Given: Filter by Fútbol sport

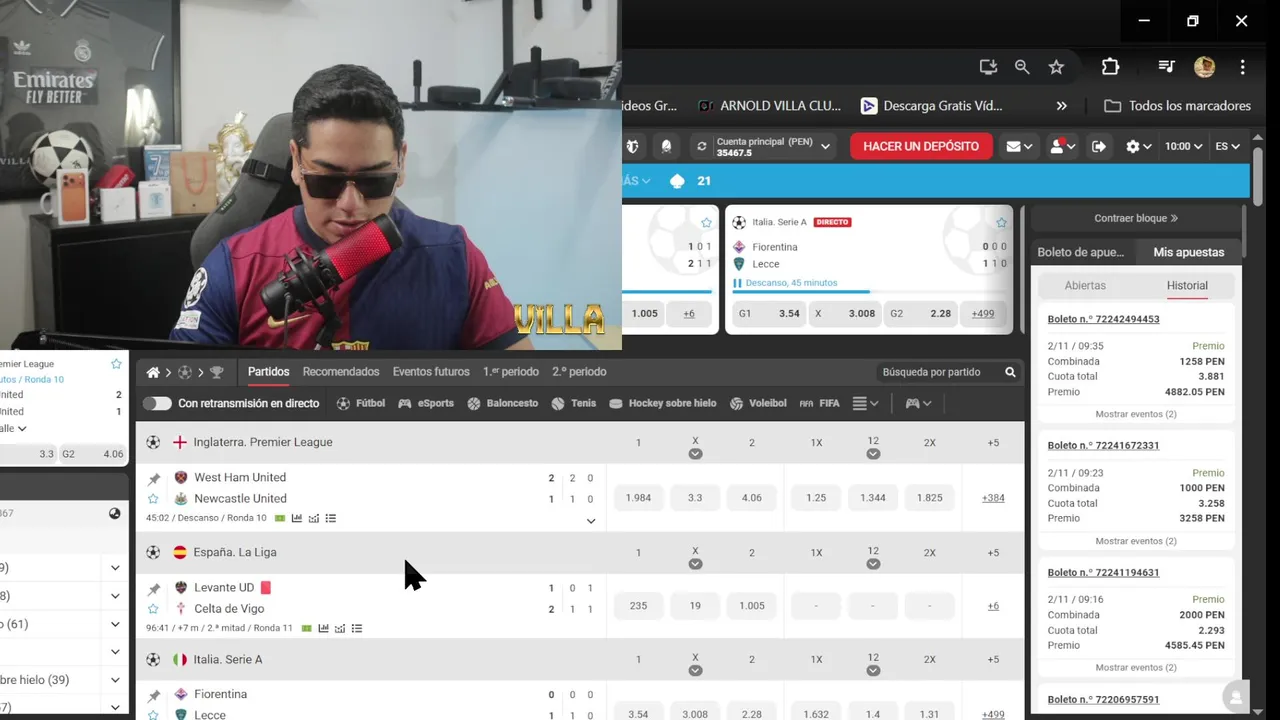Looking at the screenshot, I should 361,403.
